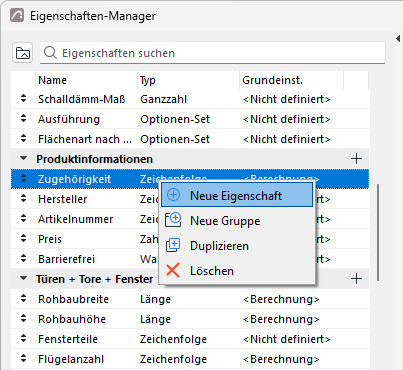Image resolution: width=403 pixels, height=370 pixels.
Task: Click the Neue Eigenschaft plus-circle icon
Action: click(x=173, y=195)
